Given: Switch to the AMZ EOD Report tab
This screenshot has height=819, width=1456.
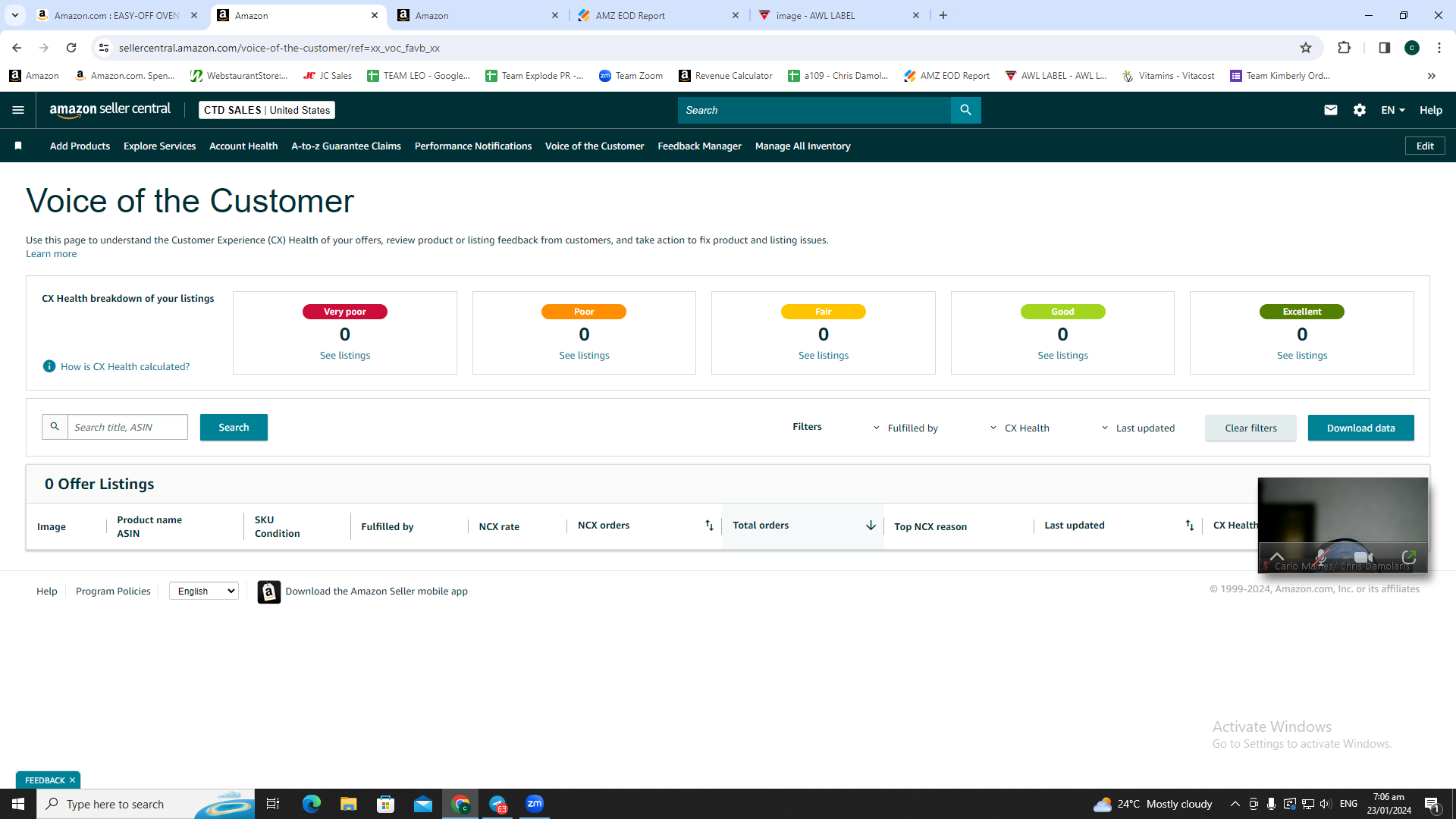Looking at the screenshot, I should (657, 15).
